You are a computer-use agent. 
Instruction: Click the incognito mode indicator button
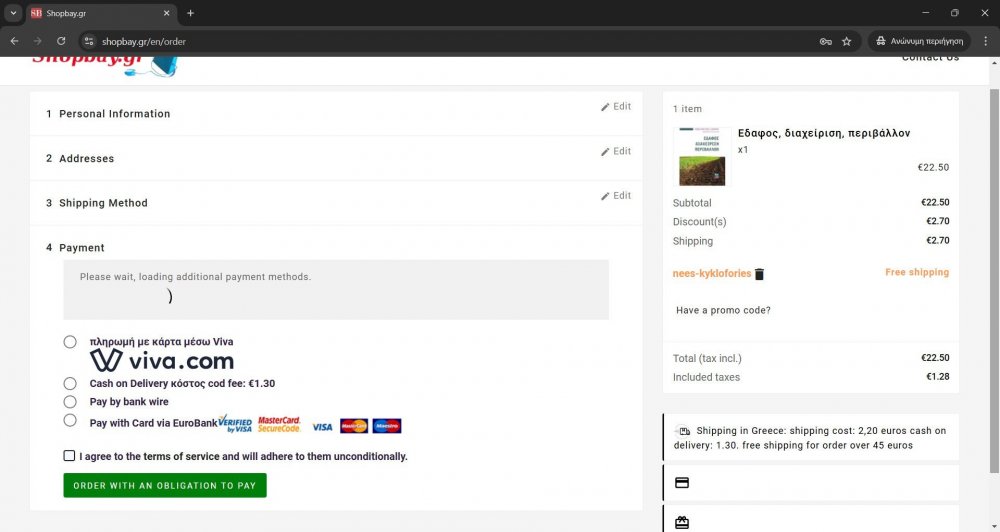(919, 41)
